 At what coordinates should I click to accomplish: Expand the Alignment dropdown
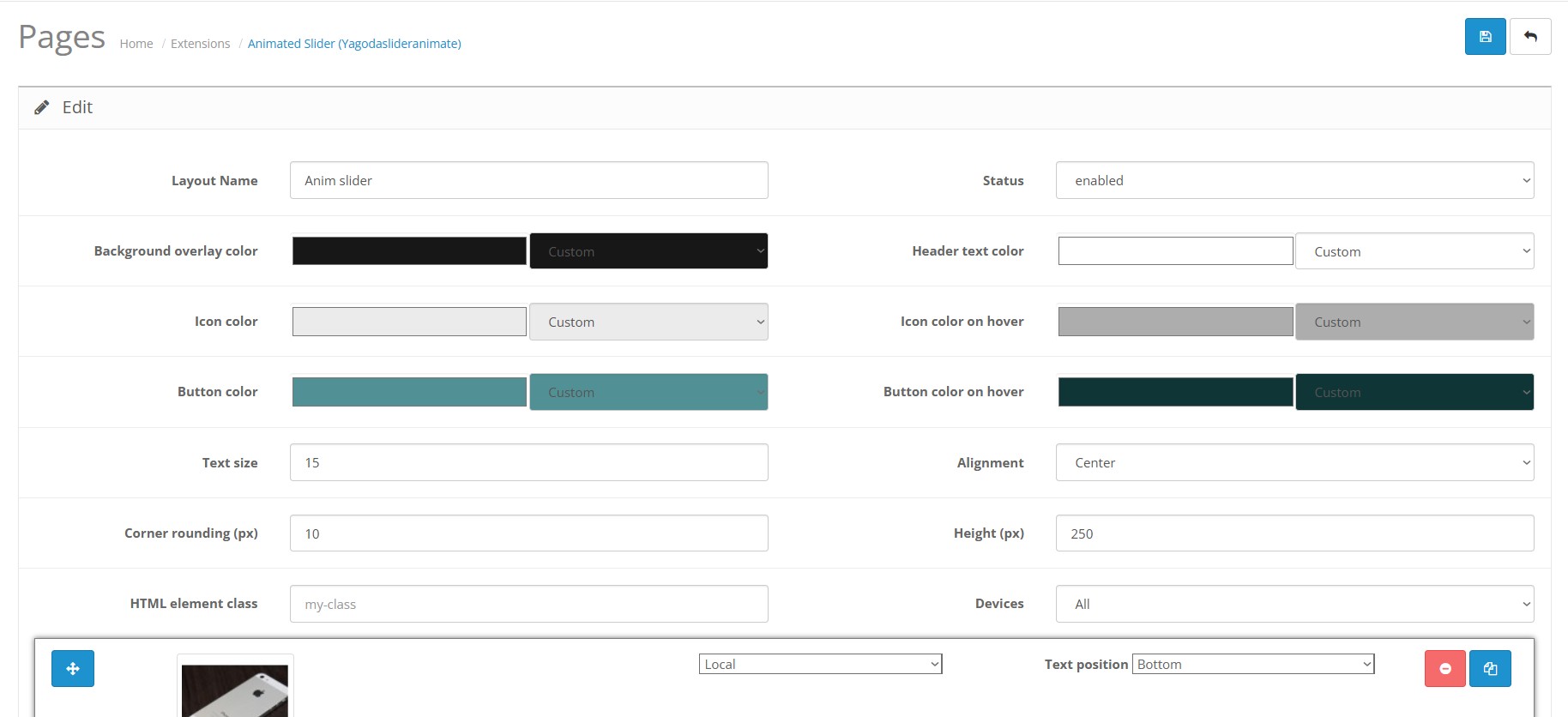tap(1294, 463)
